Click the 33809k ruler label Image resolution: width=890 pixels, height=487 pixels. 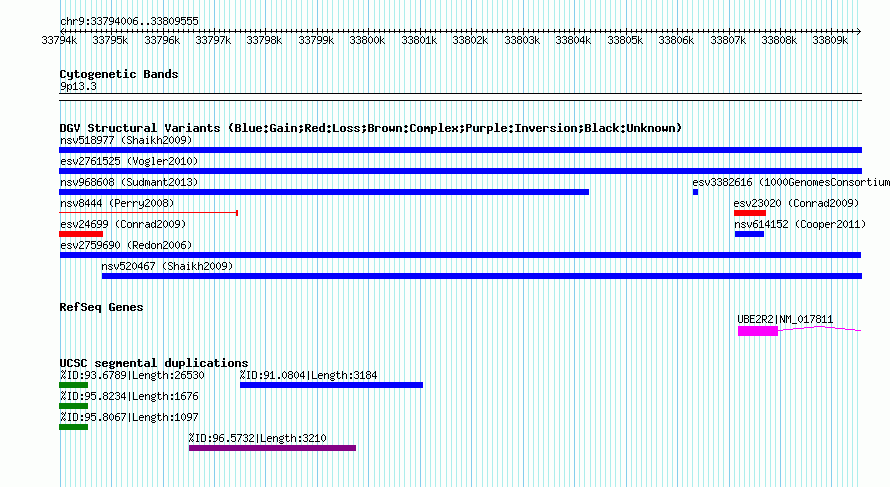830,41
